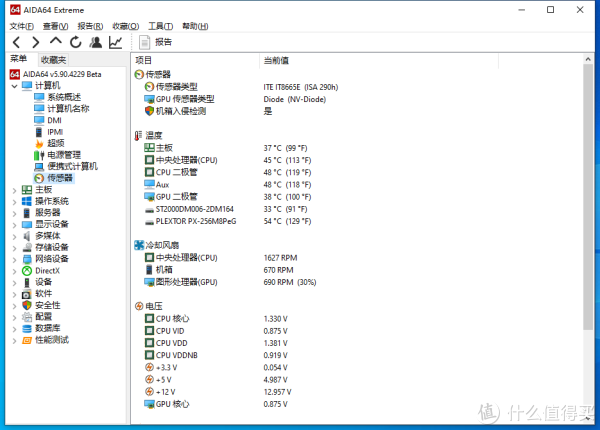Viewport: 600px width, 430px height.
Task: Click the 报告 report button
Action: pyautogui.click(x=155, y=42)
